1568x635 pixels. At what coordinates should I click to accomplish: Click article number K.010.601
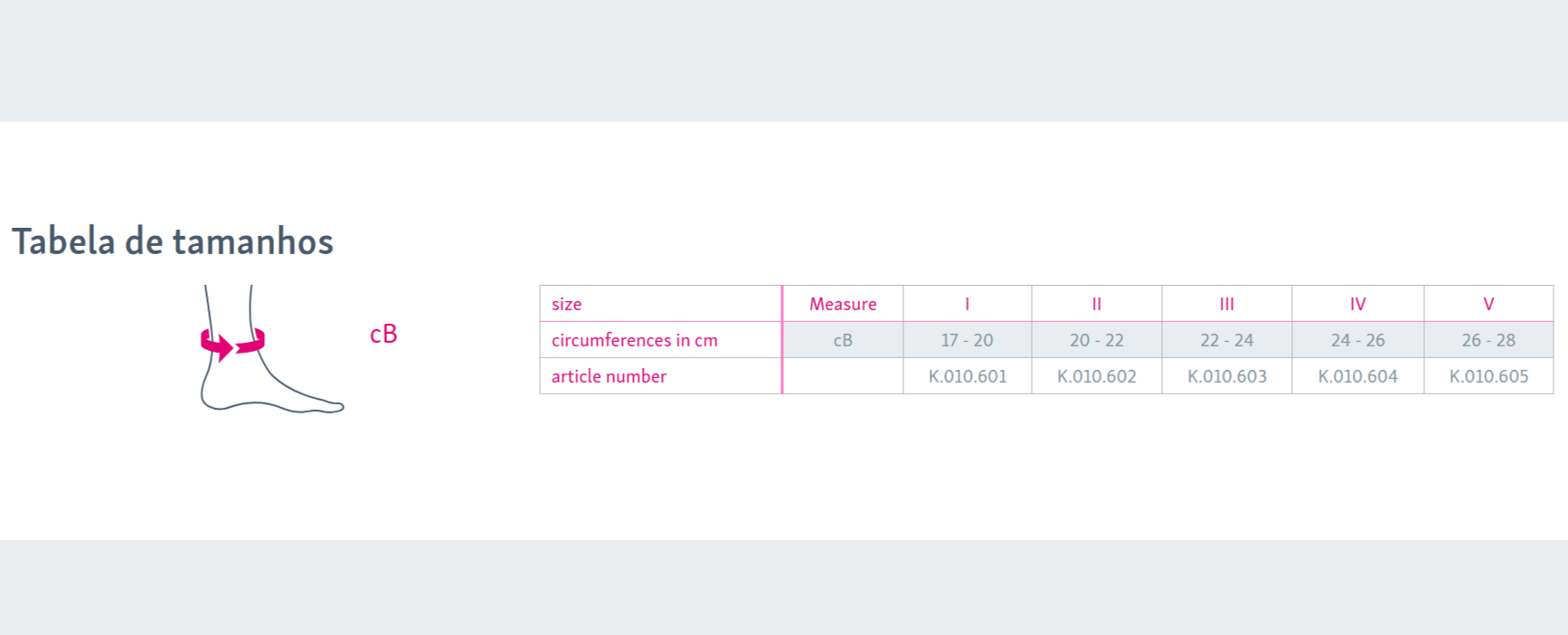(x=968, y=376)
